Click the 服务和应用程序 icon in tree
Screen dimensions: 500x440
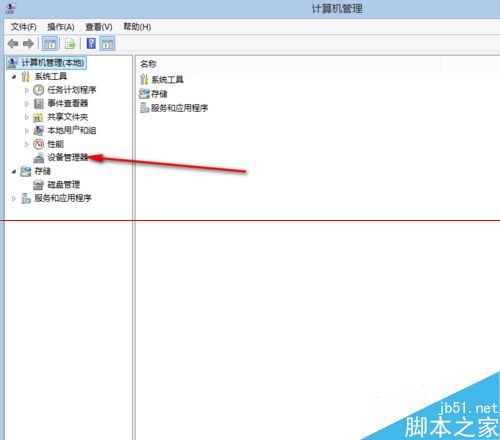pos(26,198)
